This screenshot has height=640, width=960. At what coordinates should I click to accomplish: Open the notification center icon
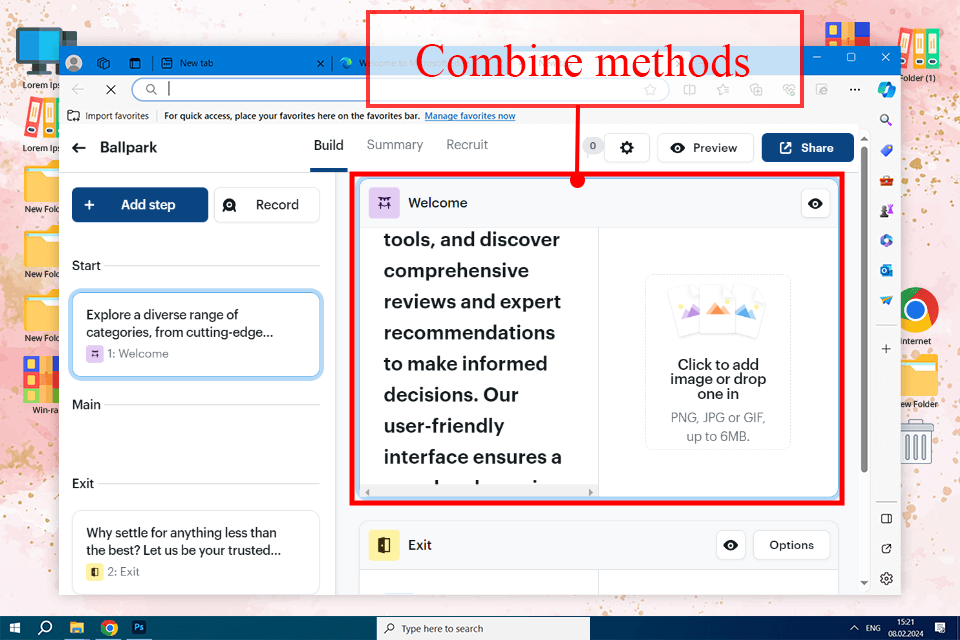click(x=940, y=628)
